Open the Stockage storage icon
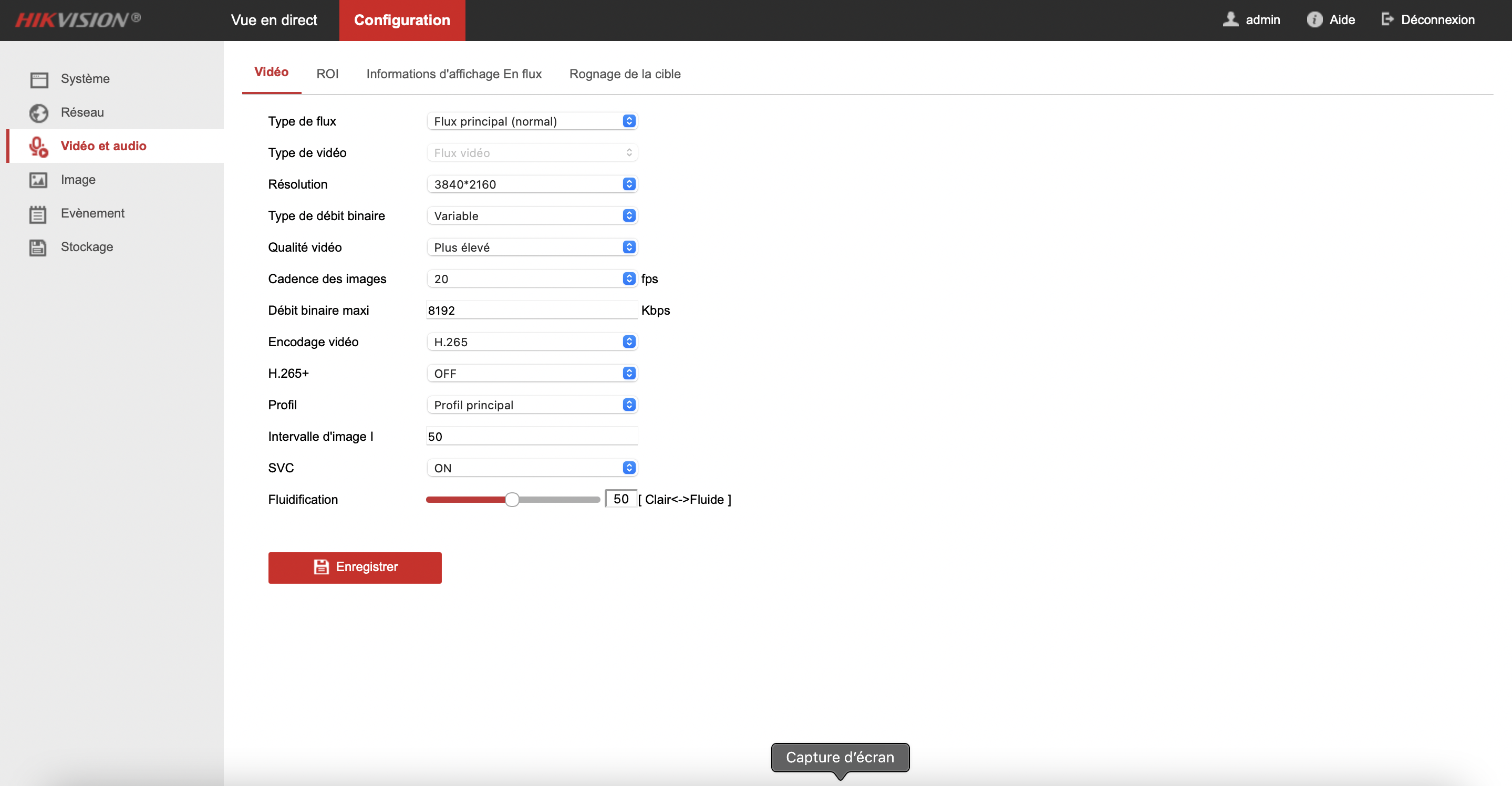The height and width of the screenshot is (786, 1512). pos(38,246)
